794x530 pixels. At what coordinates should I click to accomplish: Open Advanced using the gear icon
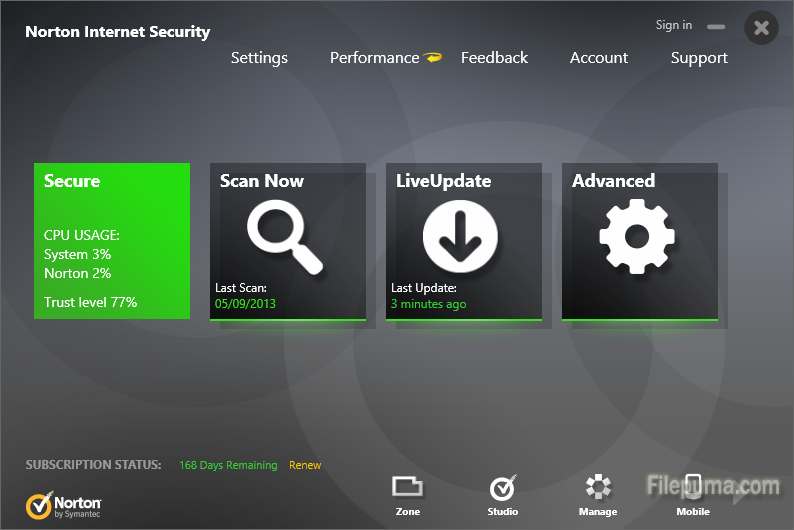point(638,236)
